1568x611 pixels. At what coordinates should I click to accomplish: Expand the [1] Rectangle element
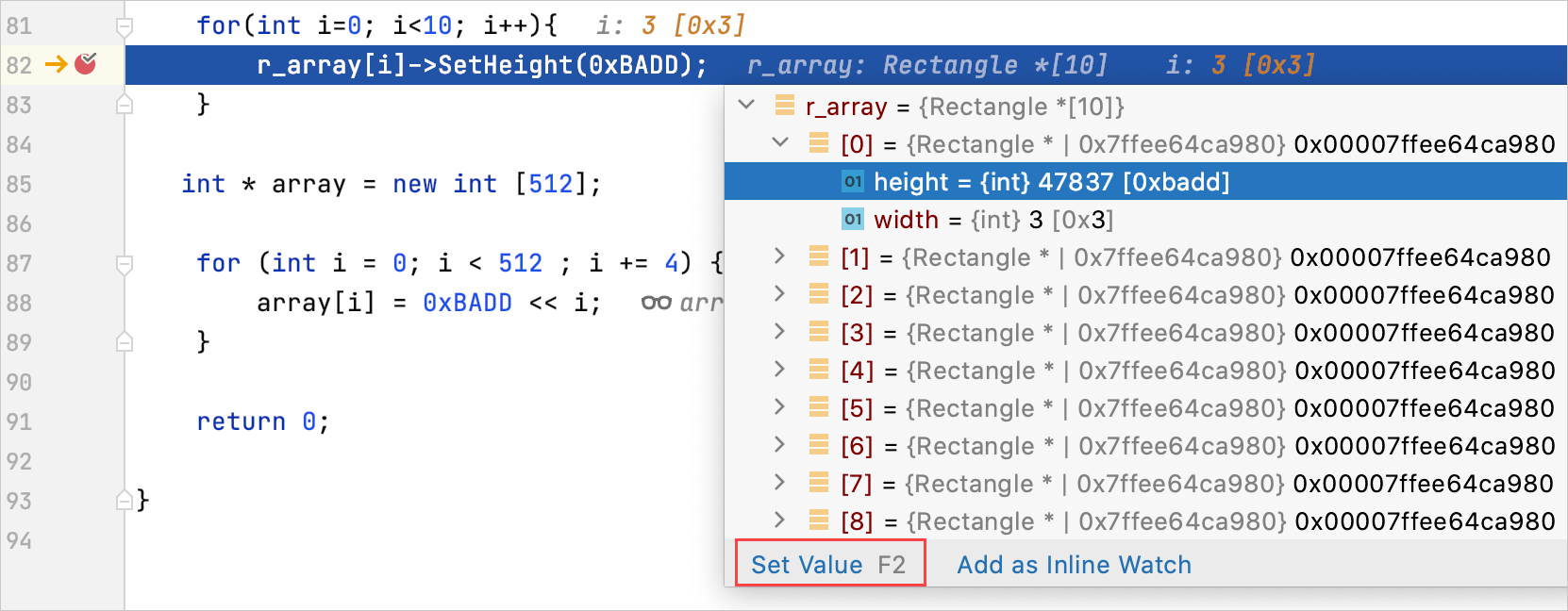[779, 256]
